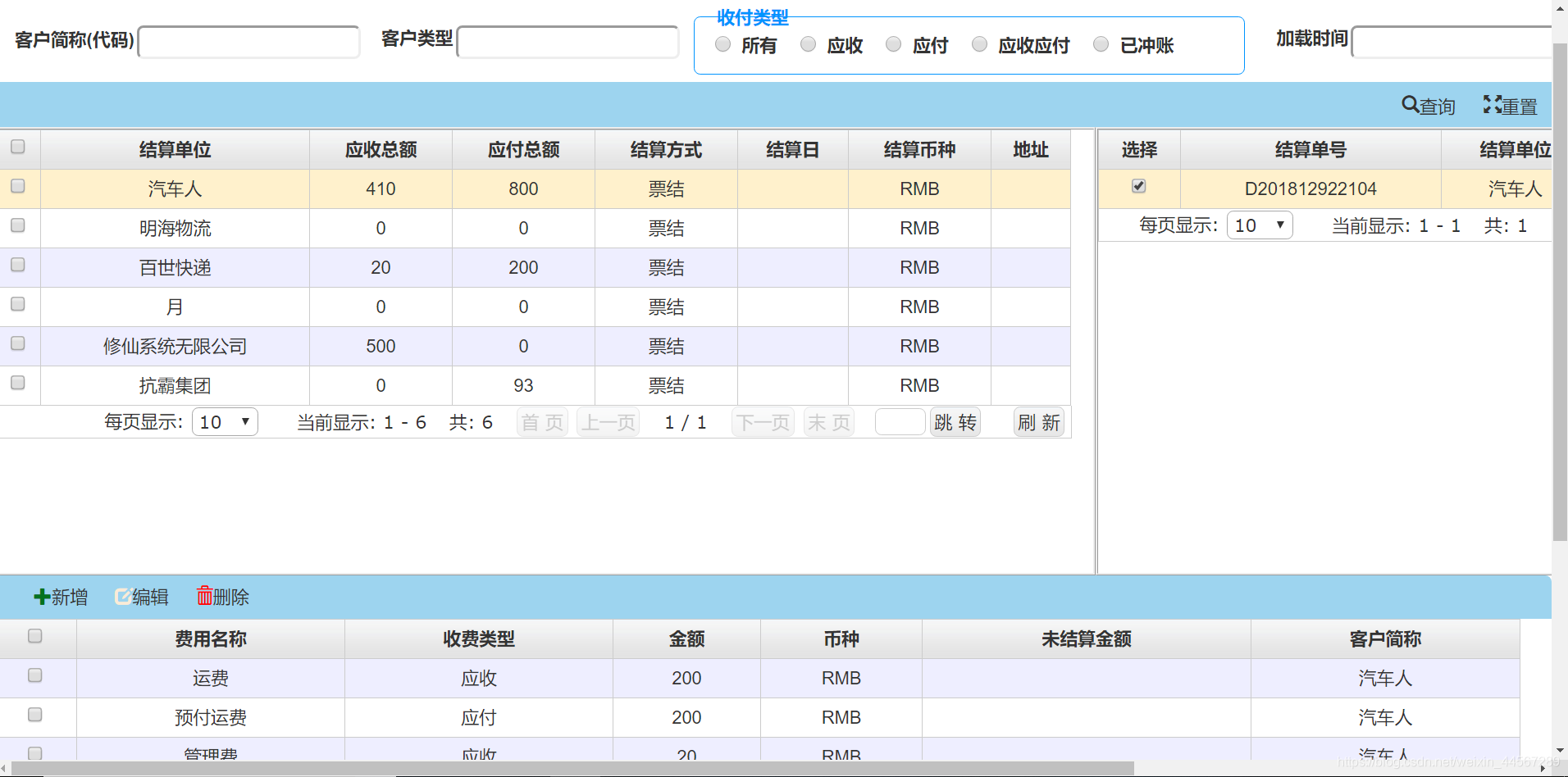Click the horizontal scrollbar at the bottom

pos(572,768)
